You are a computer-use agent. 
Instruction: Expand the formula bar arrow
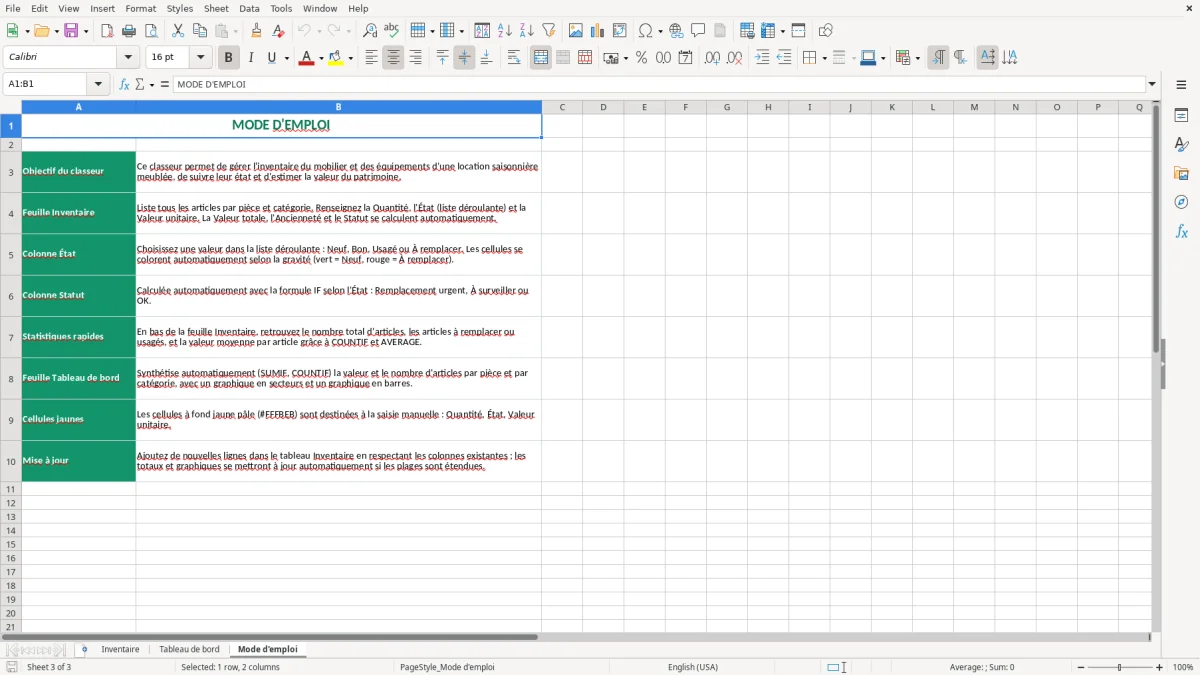point(1152,84)
